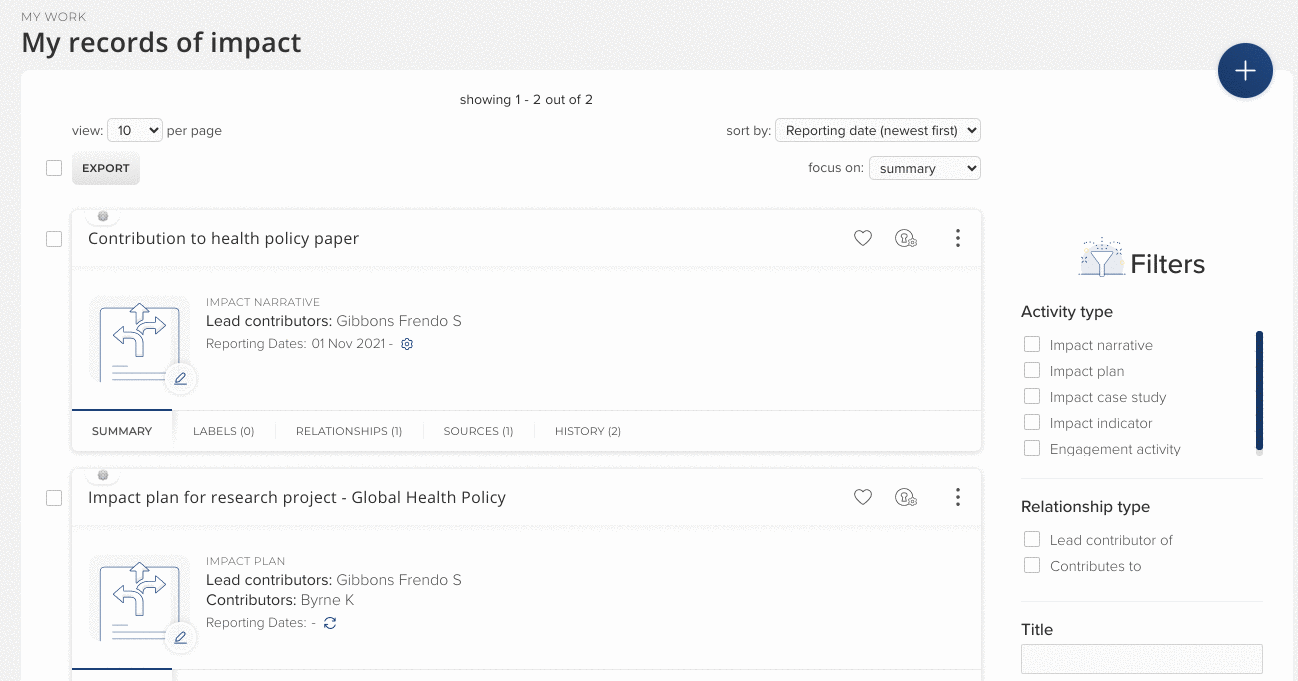Screen dimensions: 1298x681
Task: Open three-dot menu for Contribution to health policy paper
Action: tap(957, 238)
